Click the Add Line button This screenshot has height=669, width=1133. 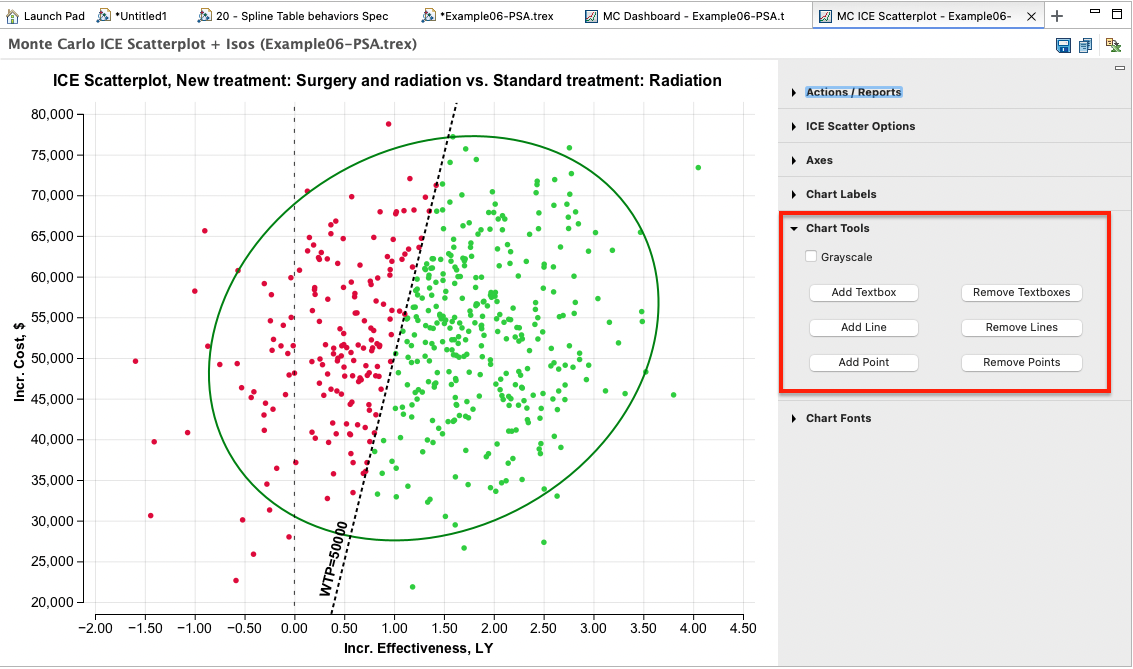pos(863,327)
